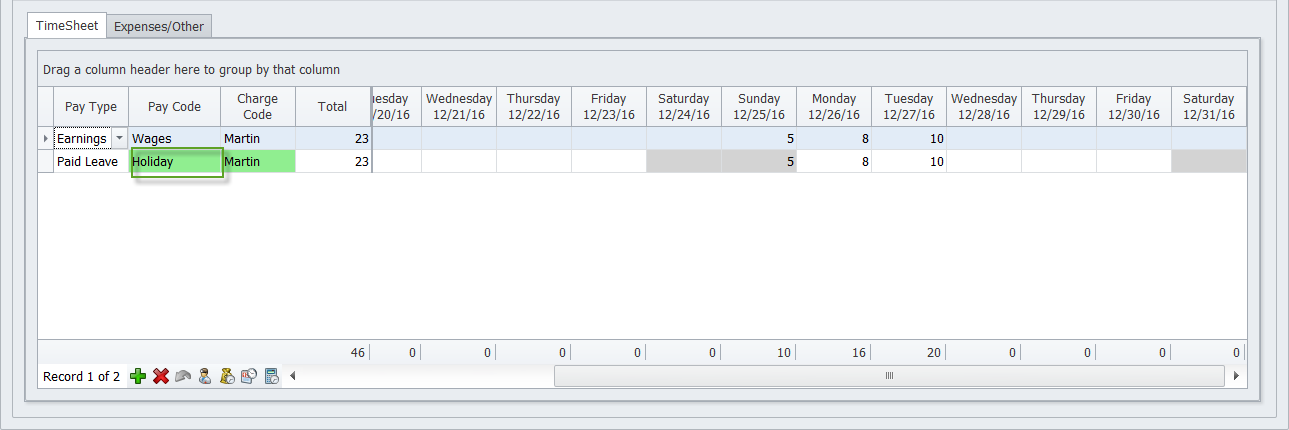
Task: Click the calculator with clock icon
Action: click(271, 376)
